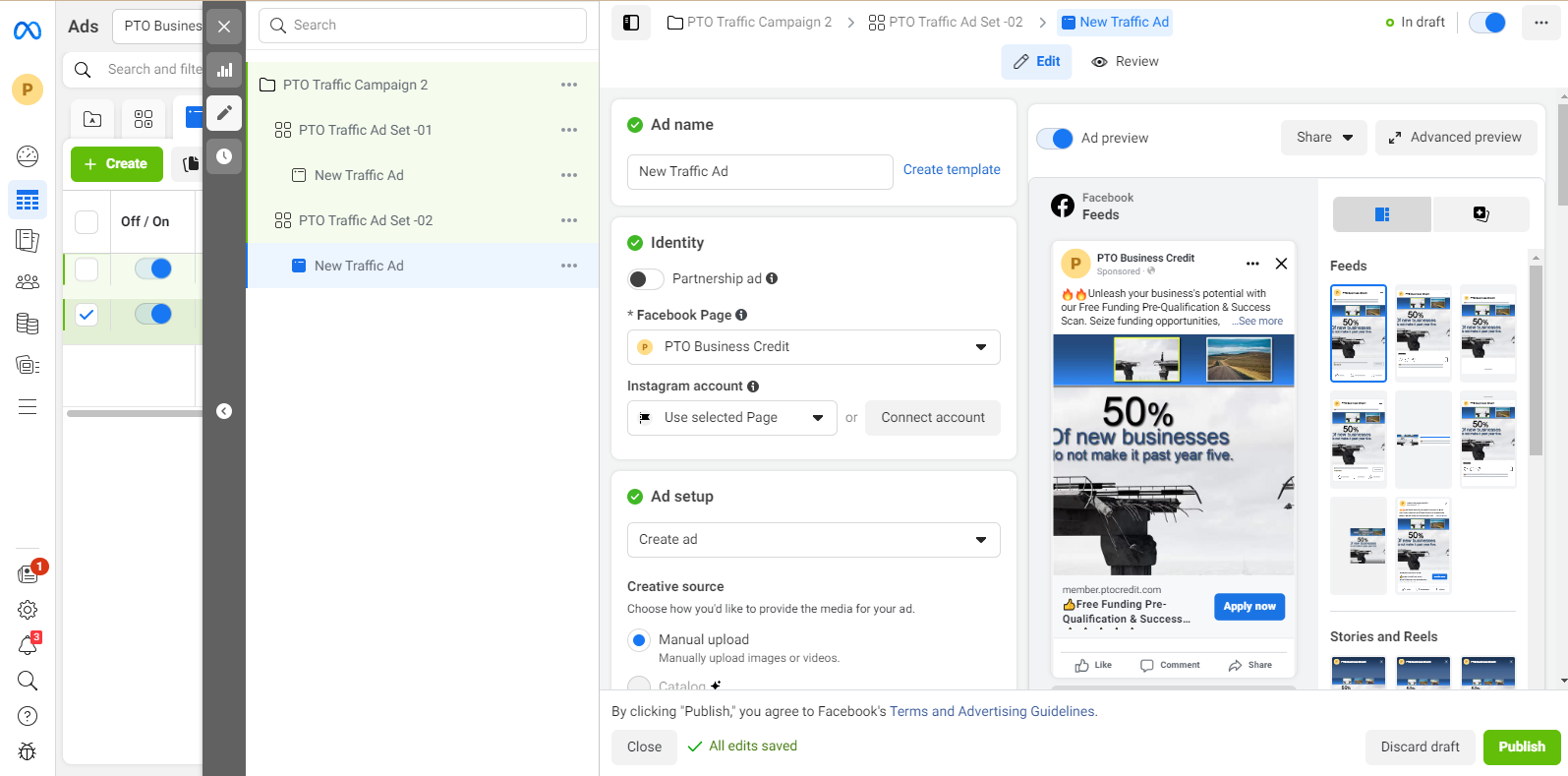Open the top-right three-dot more menu

pos(1540,23)
